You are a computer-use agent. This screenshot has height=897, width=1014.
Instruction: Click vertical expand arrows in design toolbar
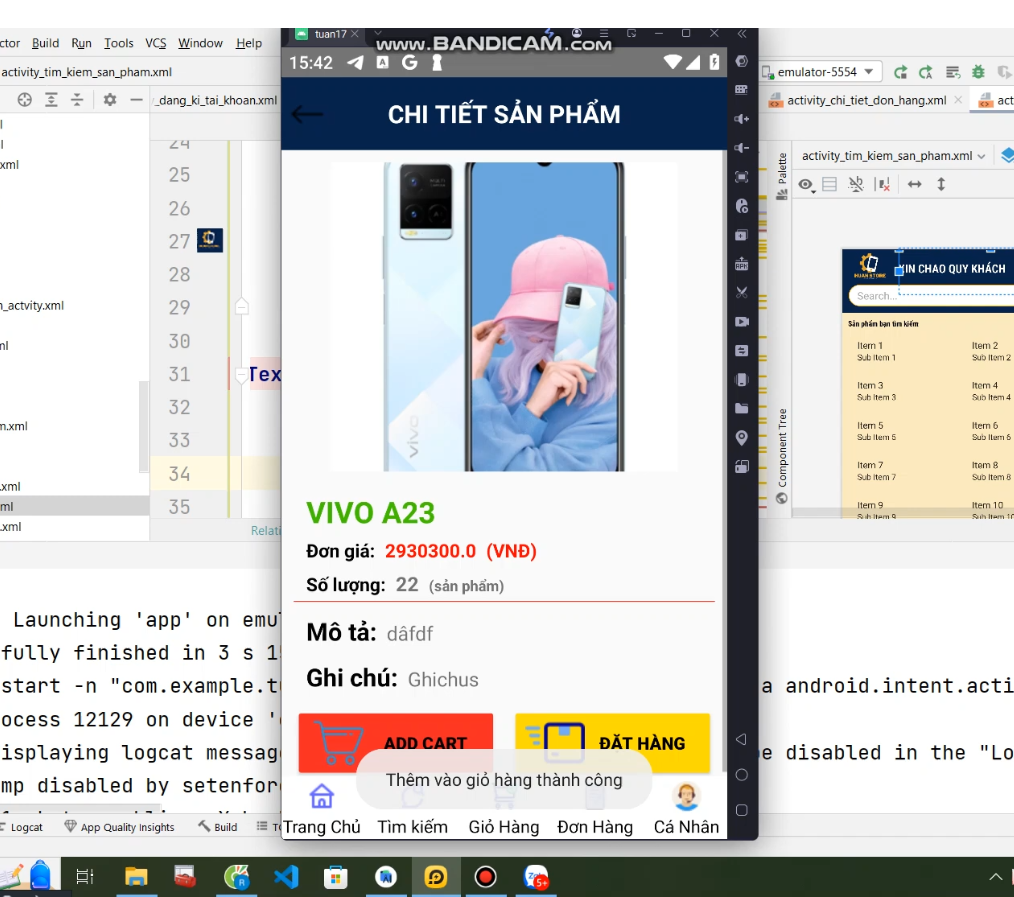[x=941, y=184]
